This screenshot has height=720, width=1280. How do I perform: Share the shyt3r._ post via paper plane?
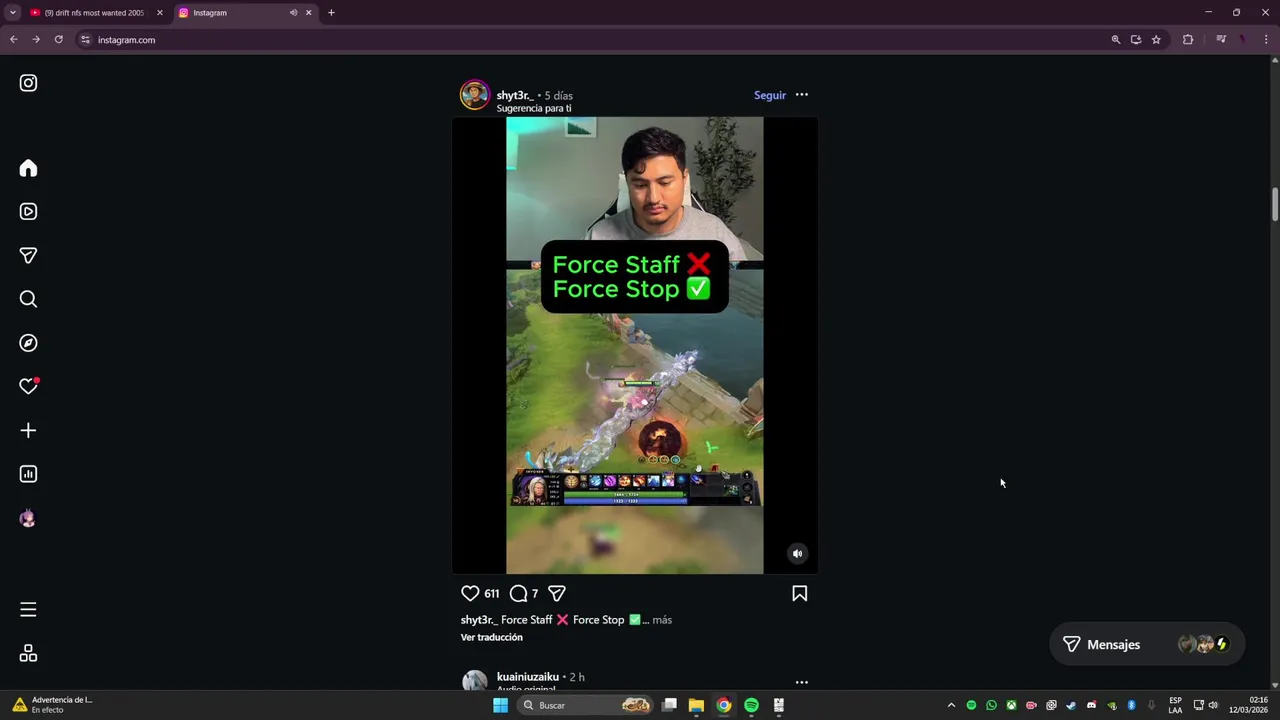(x=557, y=593)
